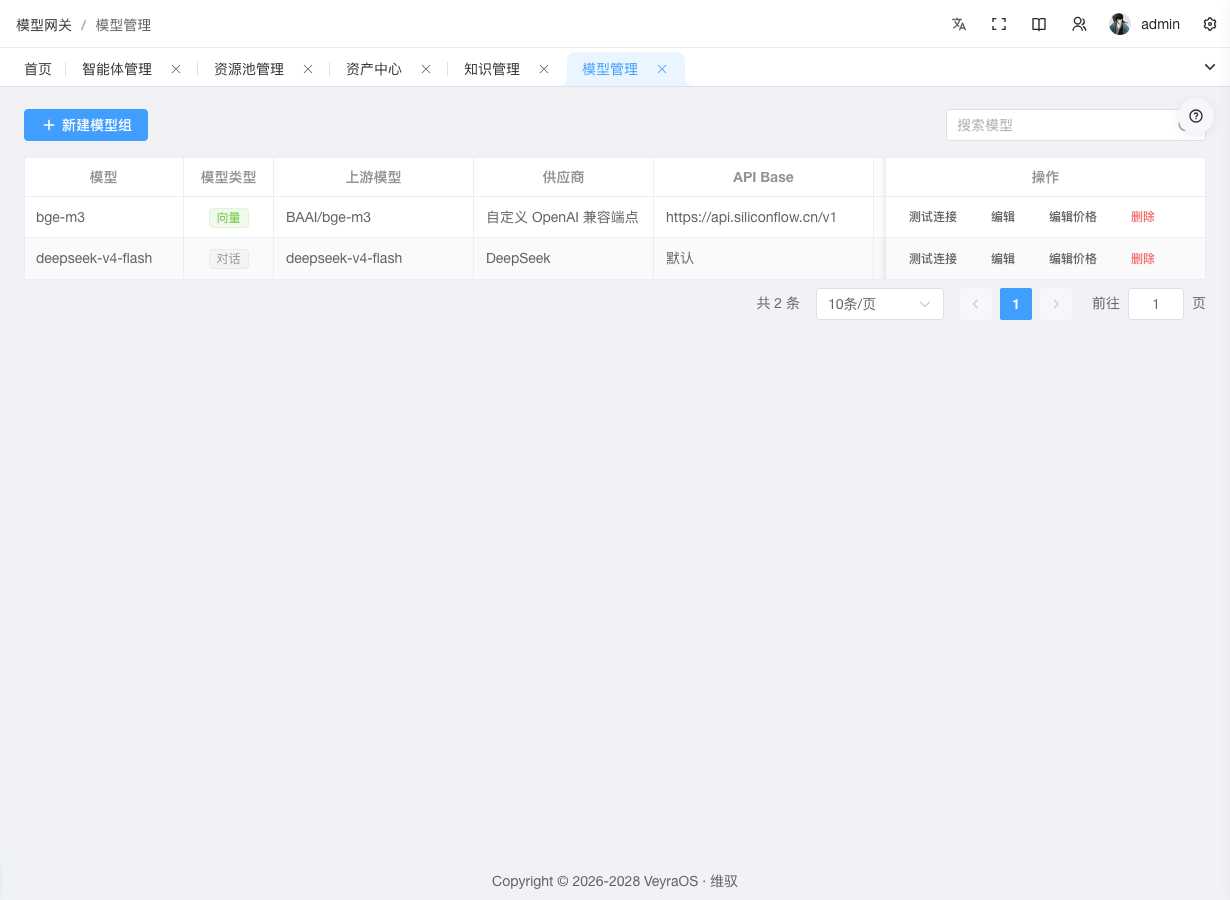Open the documentation book icon

coord(1039,24)
